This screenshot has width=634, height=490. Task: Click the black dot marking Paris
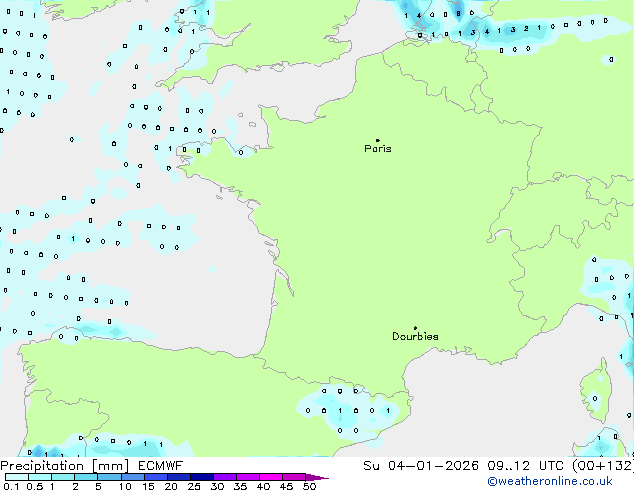click(378, 140)
